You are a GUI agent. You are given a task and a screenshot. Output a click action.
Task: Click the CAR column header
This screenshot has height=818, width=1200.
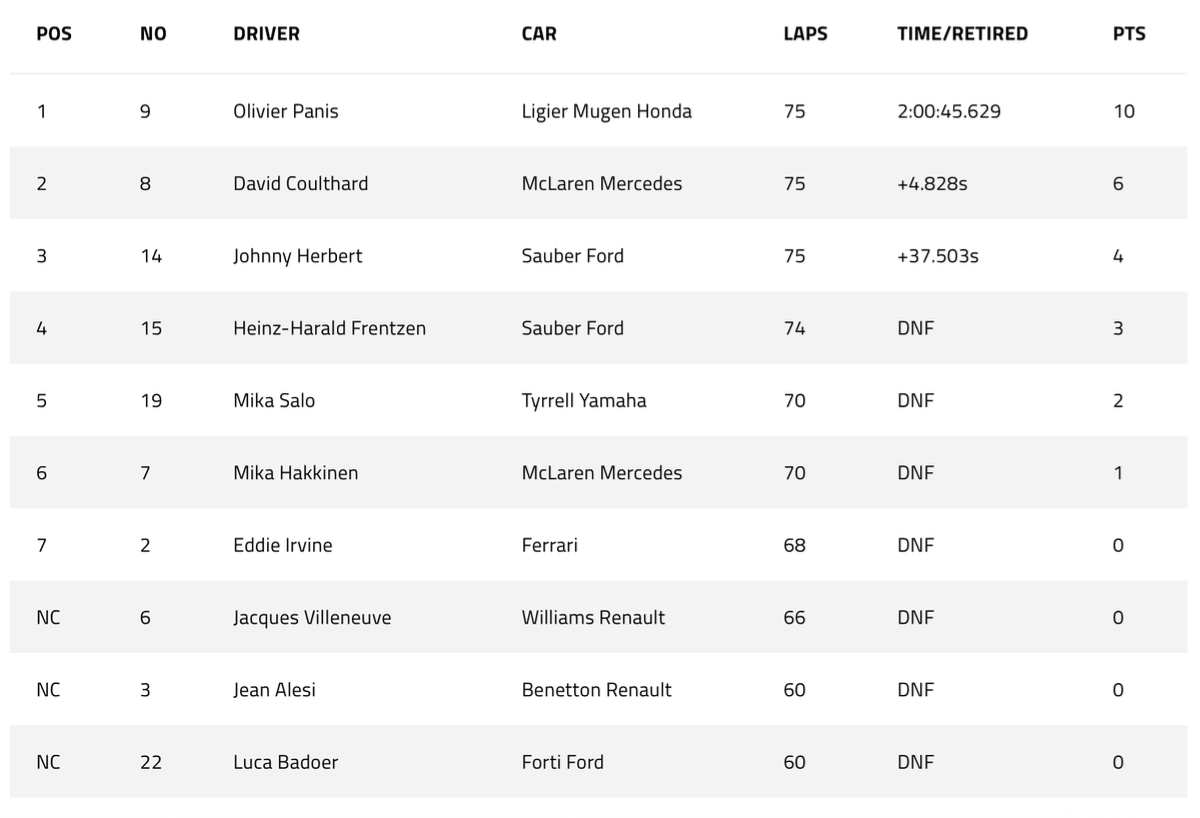[x=539, y=33]
